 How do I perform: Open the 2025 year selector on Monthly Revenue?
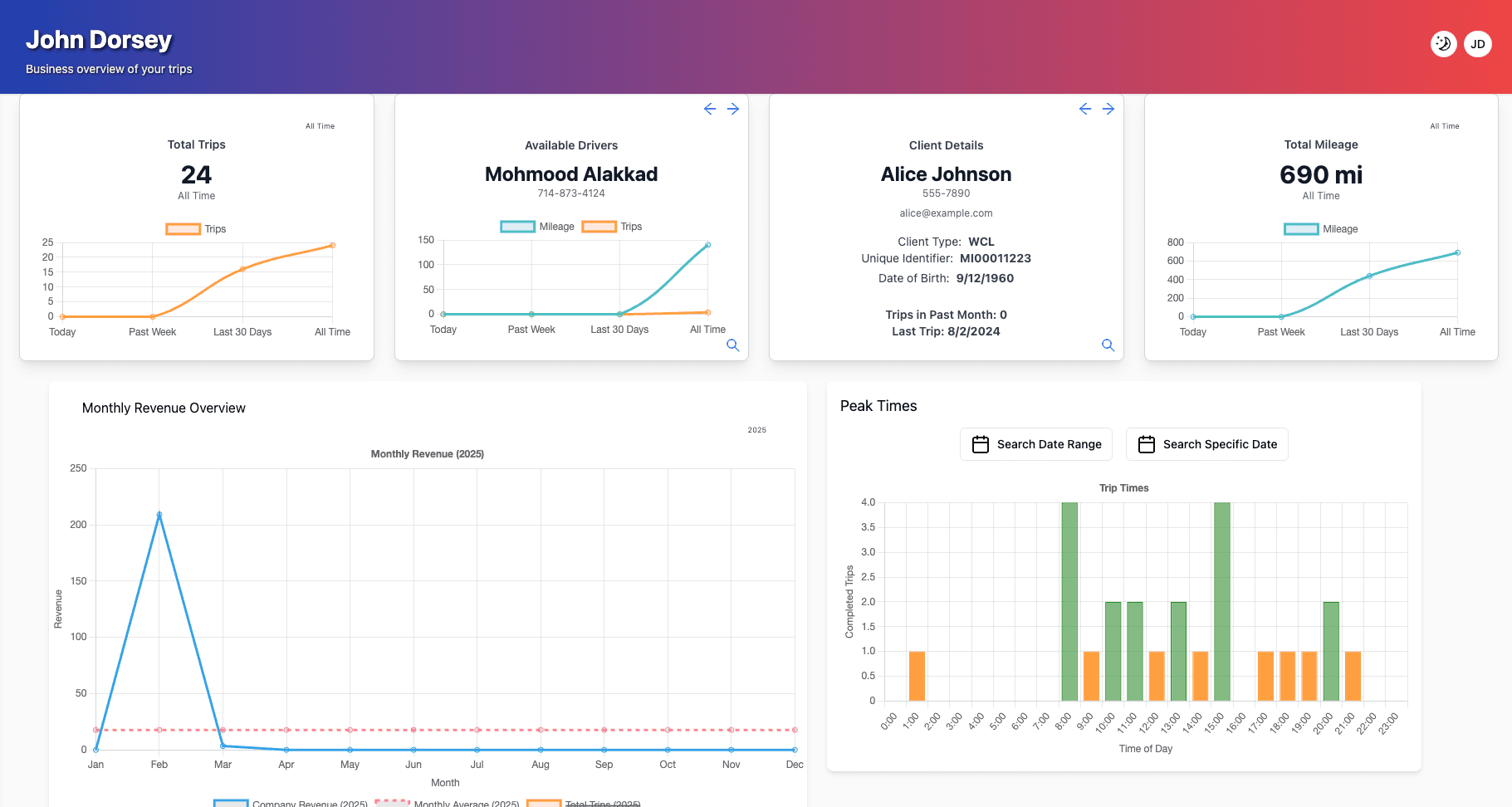756,430
